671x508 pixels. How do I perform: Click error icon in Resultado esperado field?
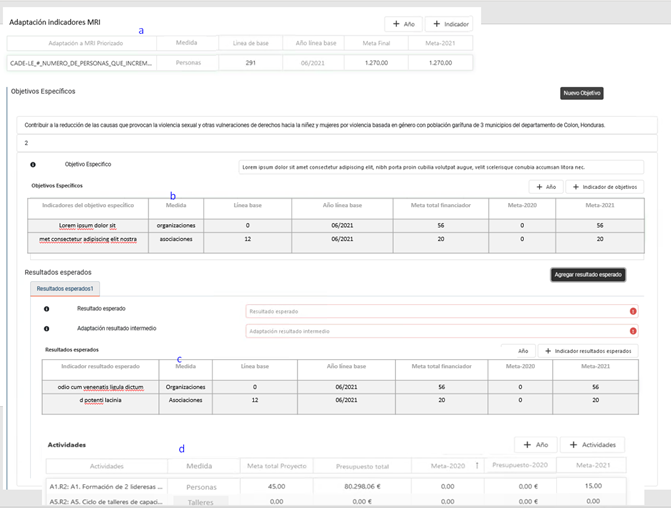coord(633,311)
